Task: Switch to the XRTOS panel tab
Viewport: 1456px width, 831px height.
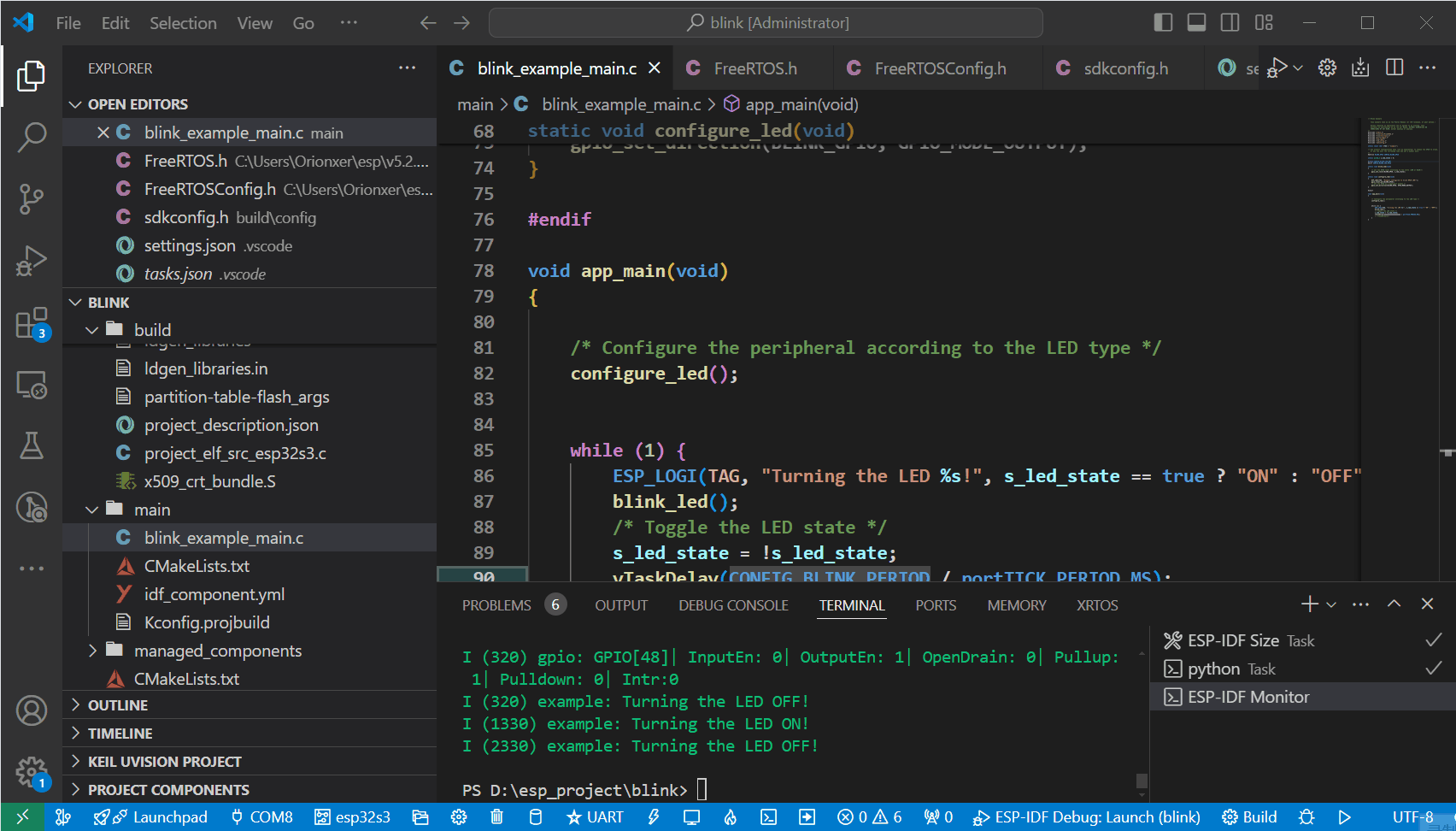Action: pyautogui.click(x=1097, y=605)
